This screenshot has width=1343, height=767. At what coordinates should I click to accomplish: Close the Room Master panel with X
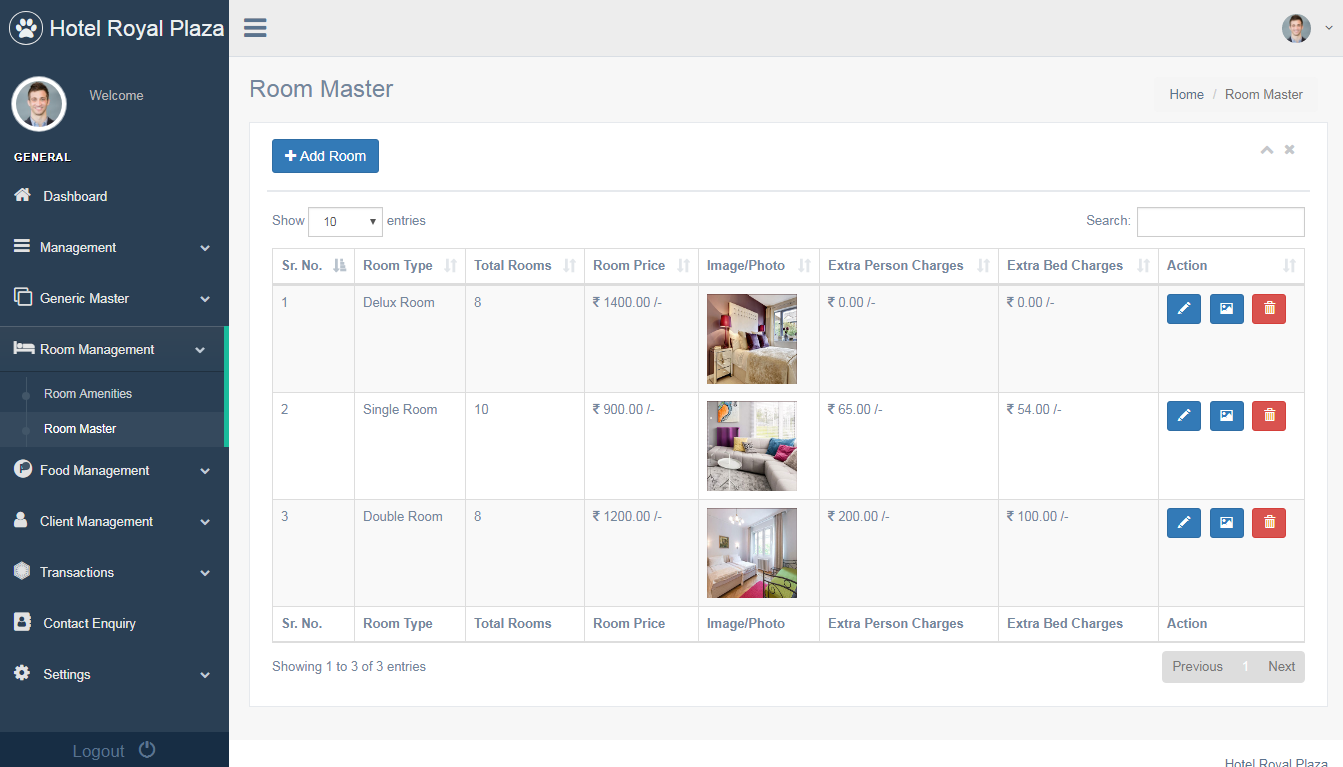pos(1290,149)
